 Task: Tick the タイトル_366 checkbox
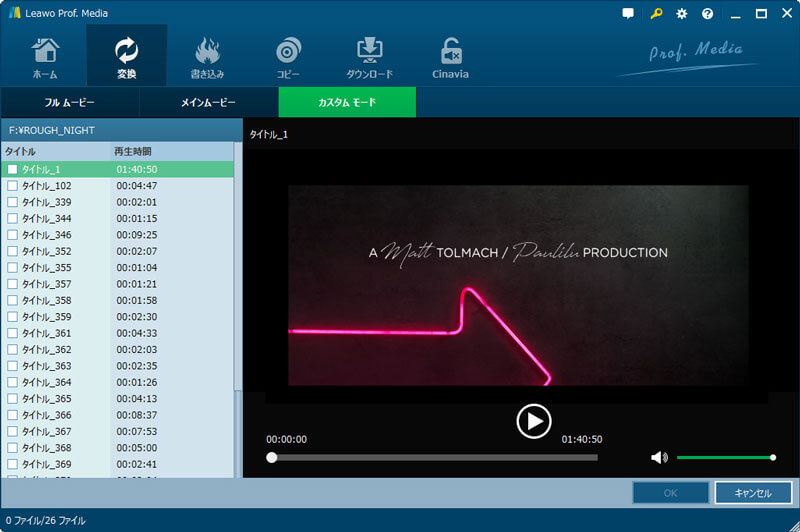13,415
